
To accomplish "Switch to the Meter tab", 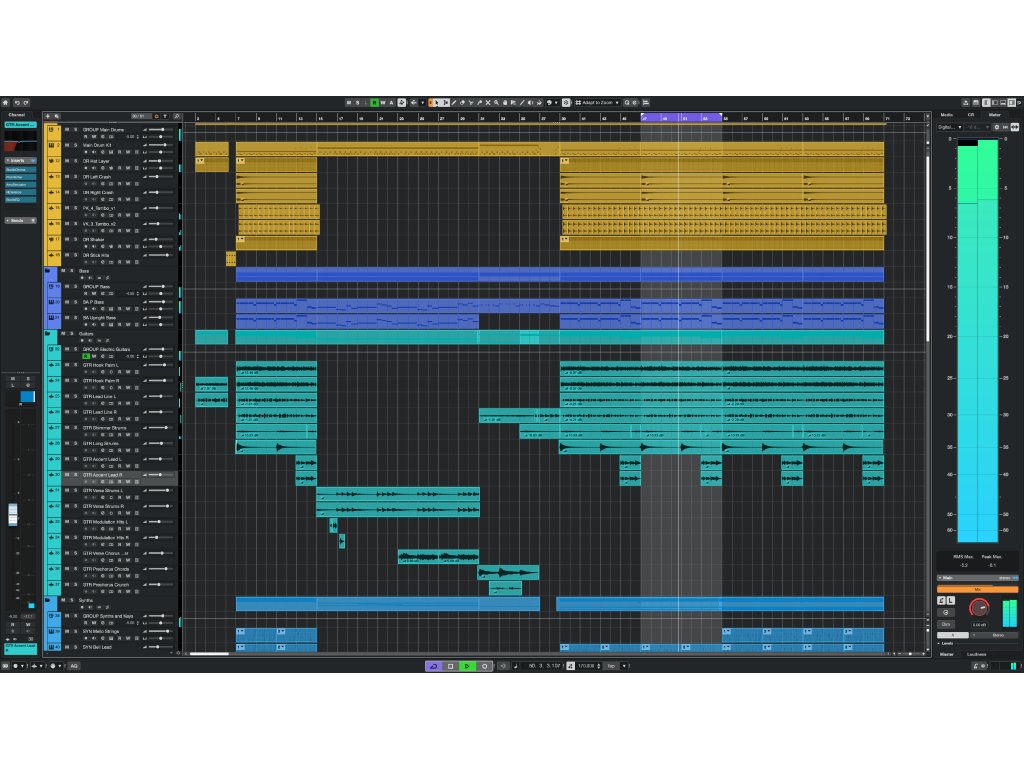I will (x=994, y=115).
